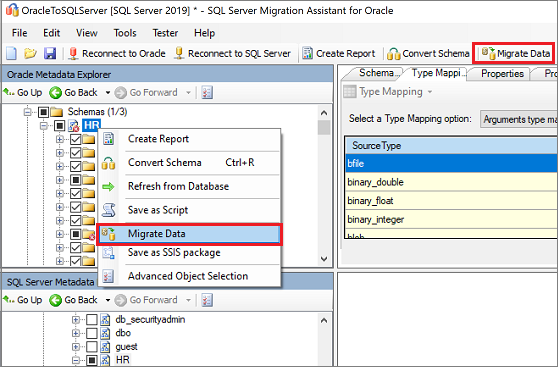558x367 pixels.
Task: Select the bfile source type row
Action: pyautogui.click(x=451, y=163)
